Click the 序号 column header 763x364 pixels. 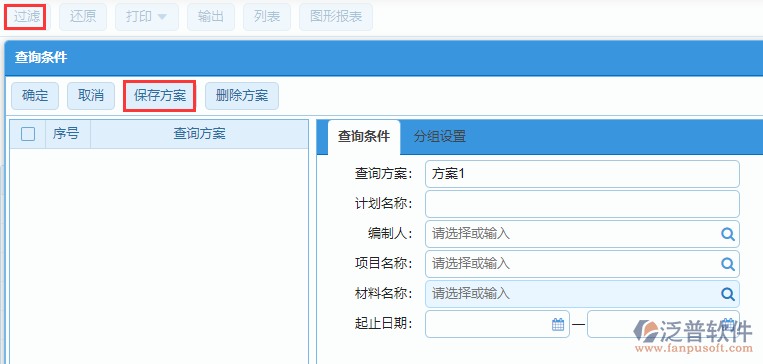pos(68,134)
